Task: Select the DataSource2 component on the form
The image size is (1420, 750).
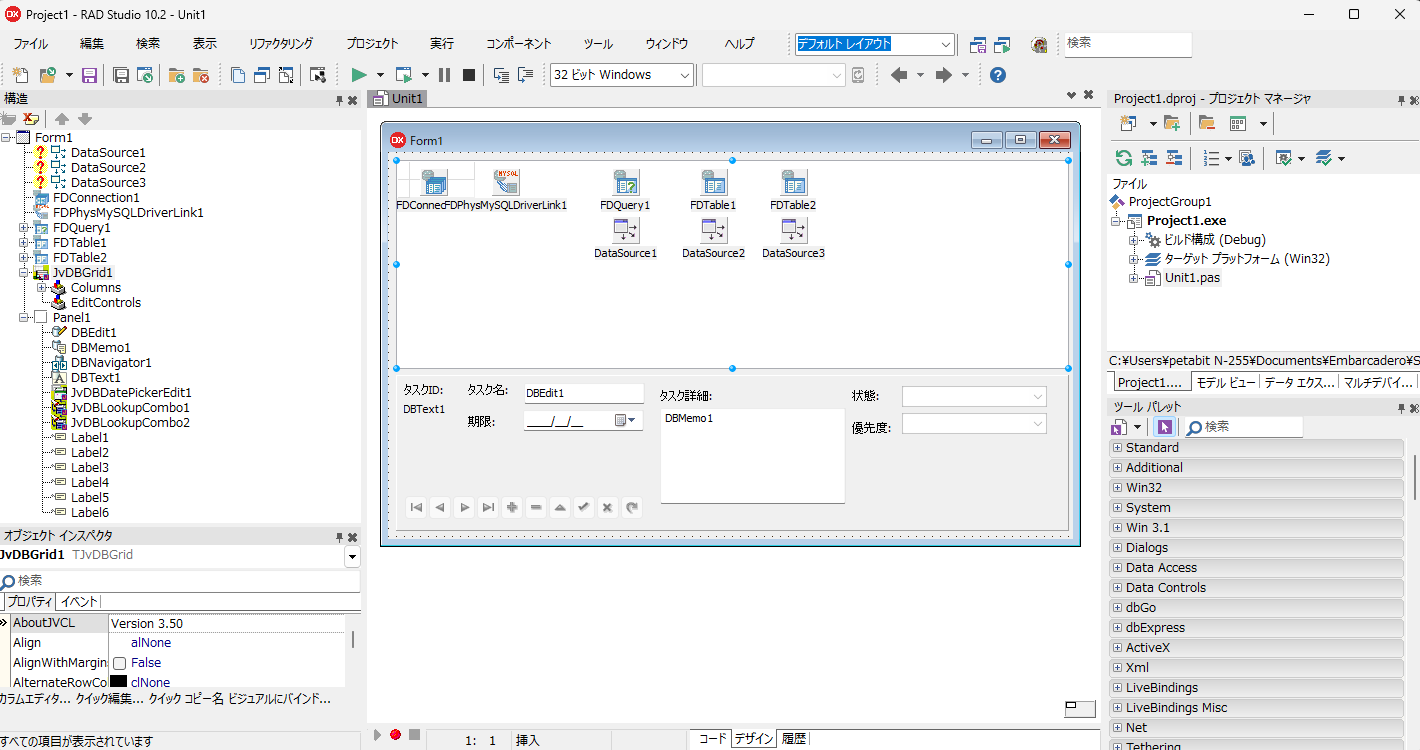Action: 713,232
